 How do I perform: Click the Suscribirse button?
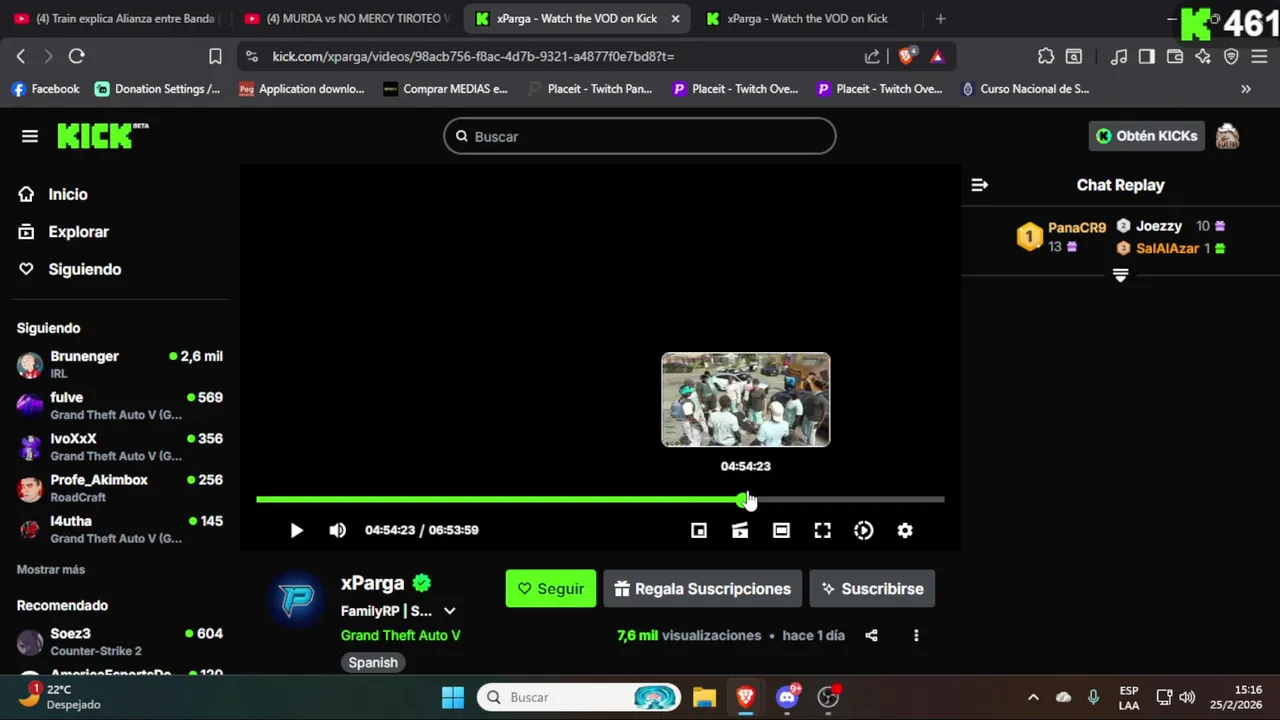click(872, 589)
